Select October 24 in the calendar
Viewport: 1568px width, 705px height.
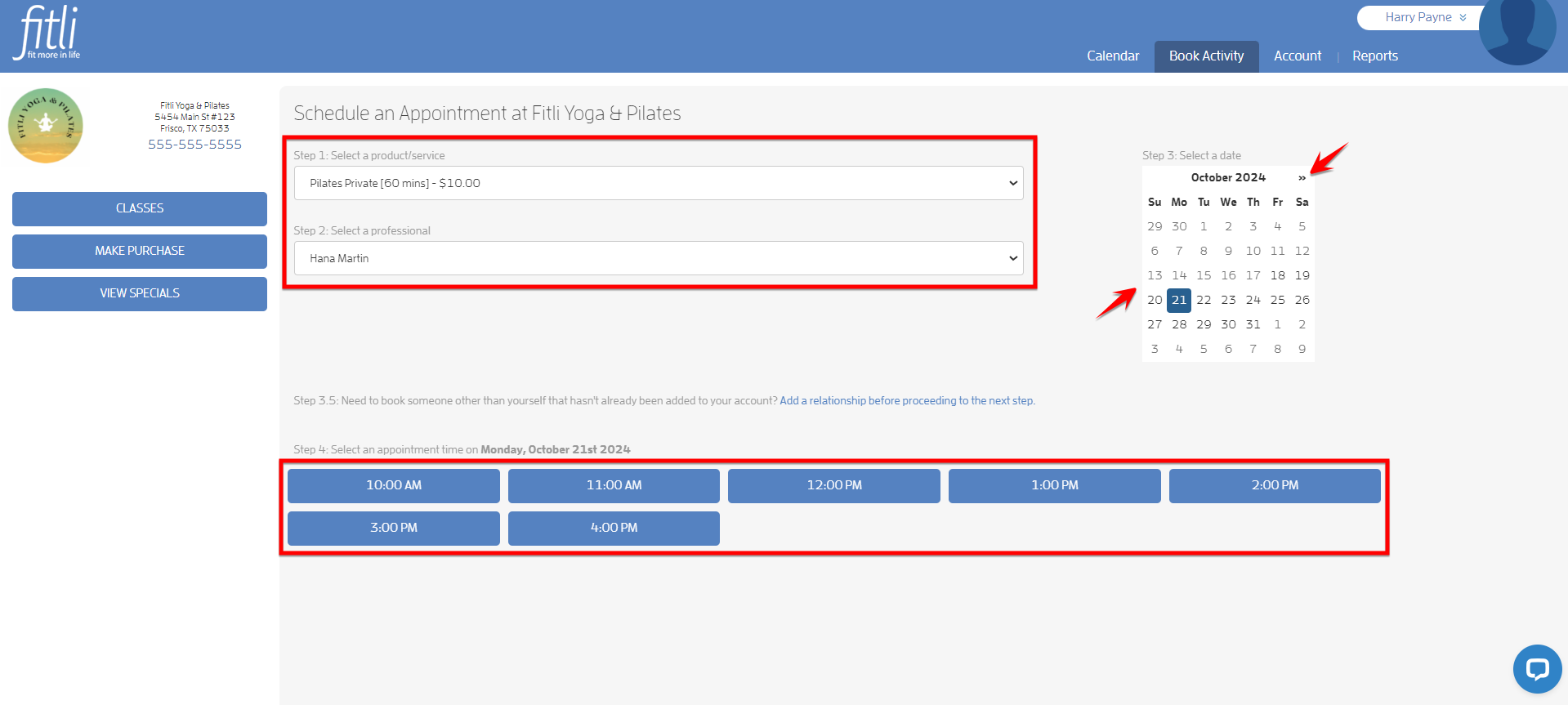tap(1253, 300)
